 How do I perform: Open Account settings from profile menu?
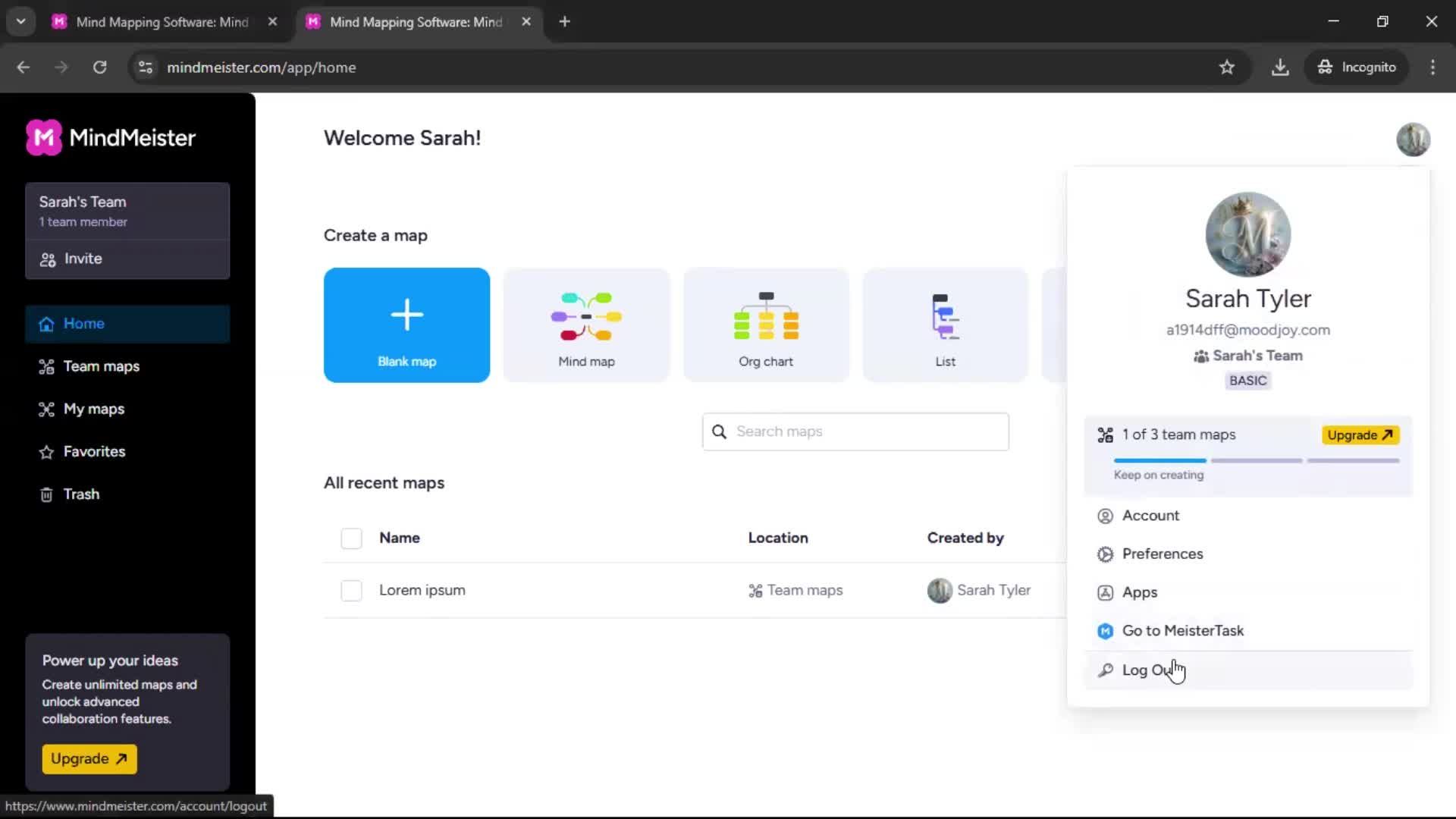click(x=1247, y=516)
